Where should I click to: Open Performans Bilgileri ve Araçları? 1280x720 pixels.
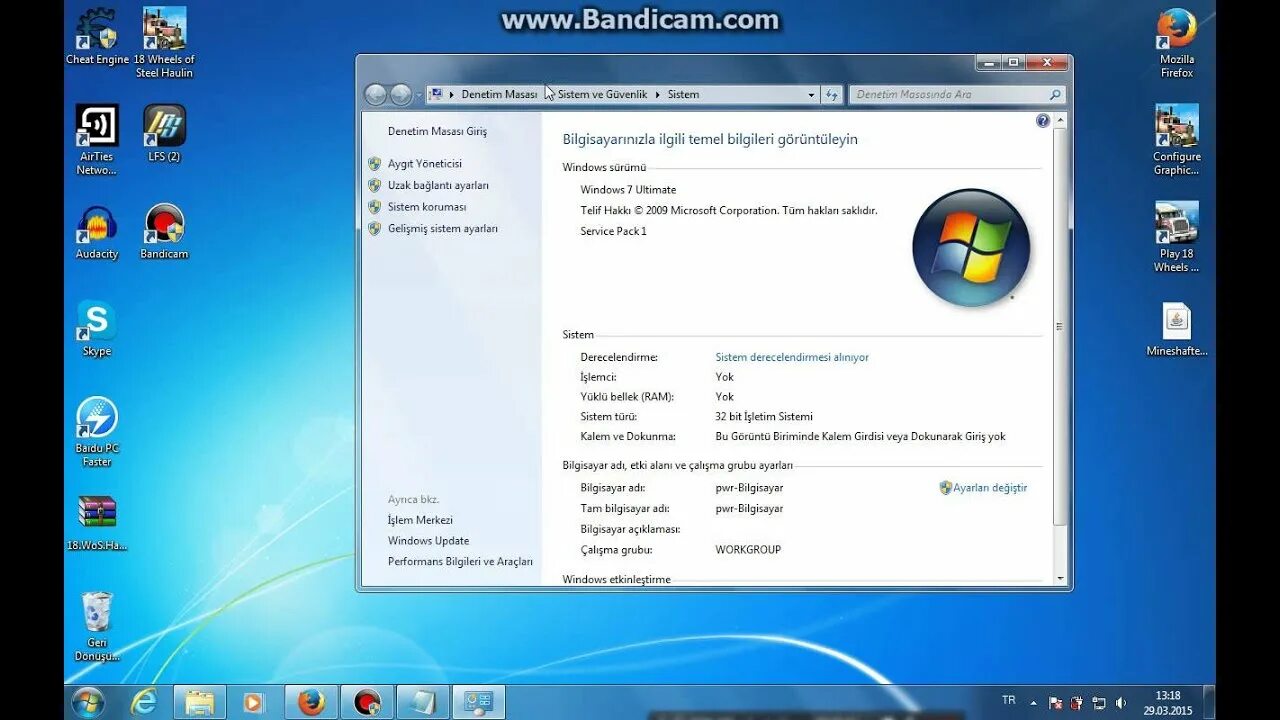tap(460, 562)
